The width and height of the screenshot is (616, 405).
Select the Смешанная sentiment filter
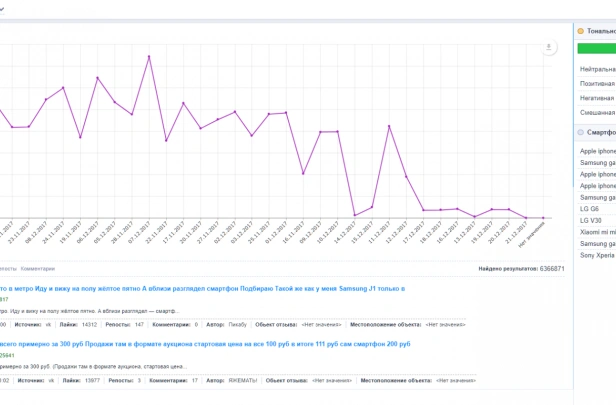pyautogui.click(x=597, y=113)
